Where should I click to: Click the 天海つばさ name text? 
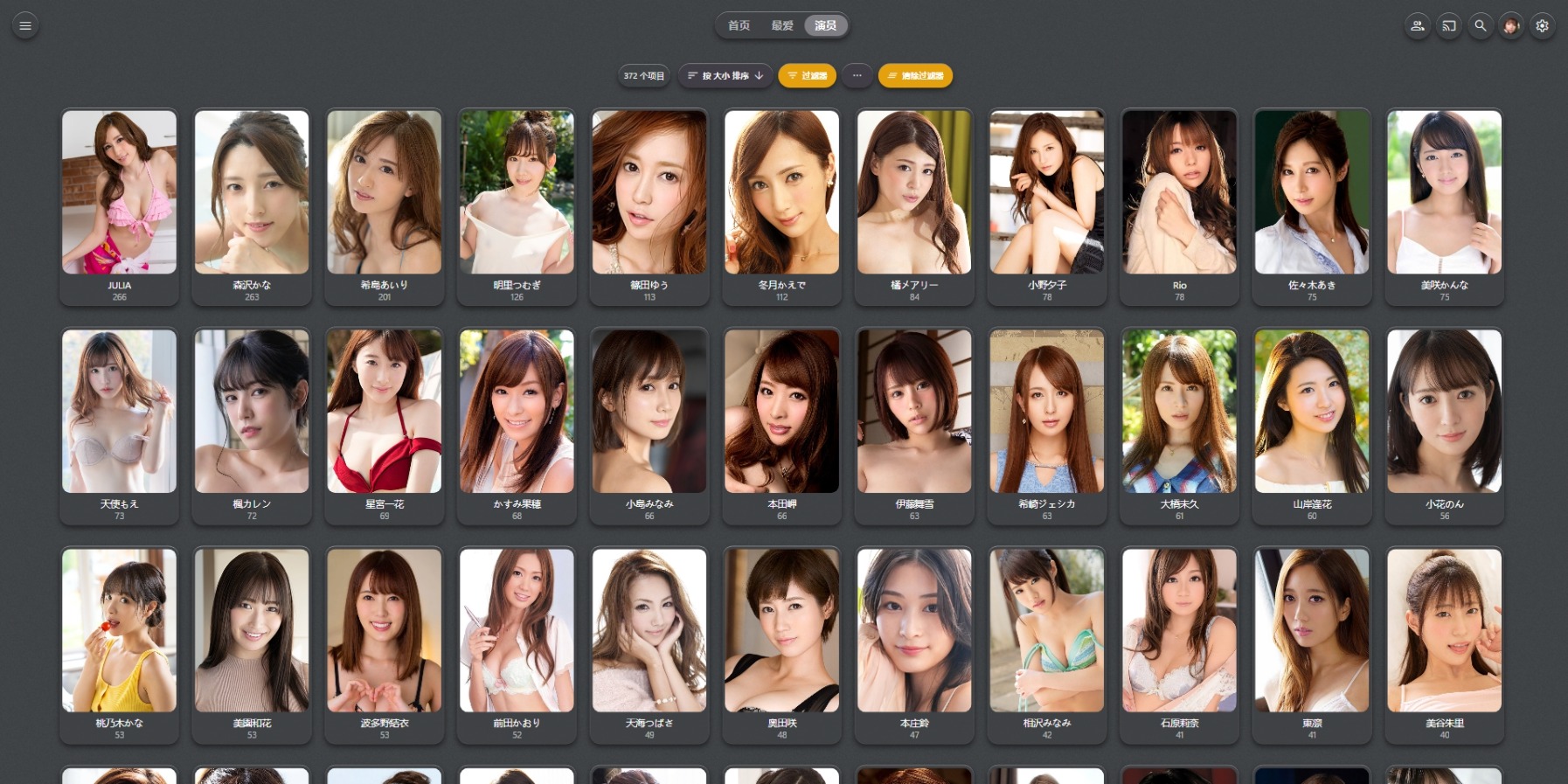click(x=649, y=724)
